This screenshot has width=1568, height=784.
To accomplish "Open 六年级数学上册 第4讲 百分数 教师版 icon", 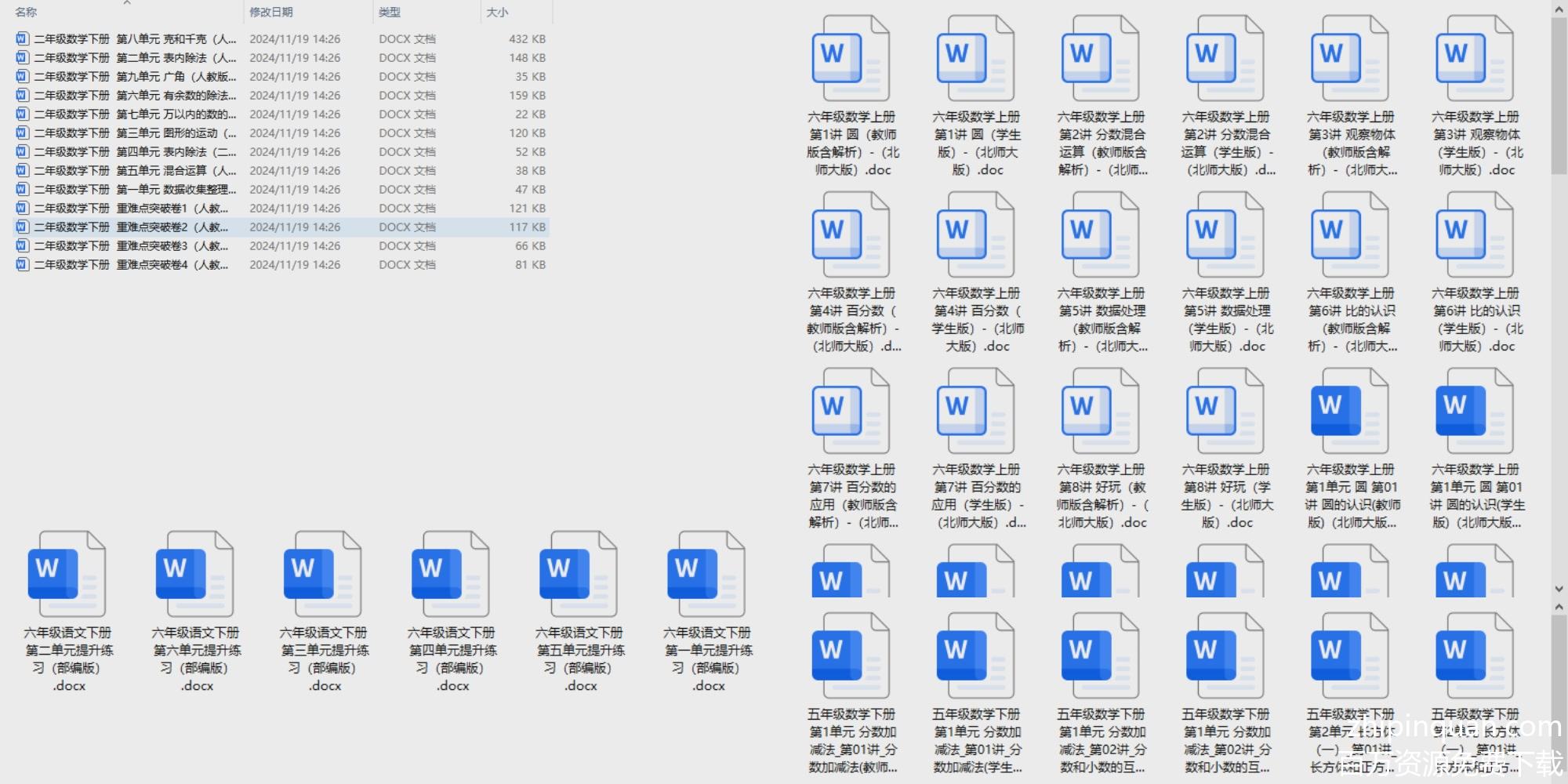I will [x=851, y=235].
